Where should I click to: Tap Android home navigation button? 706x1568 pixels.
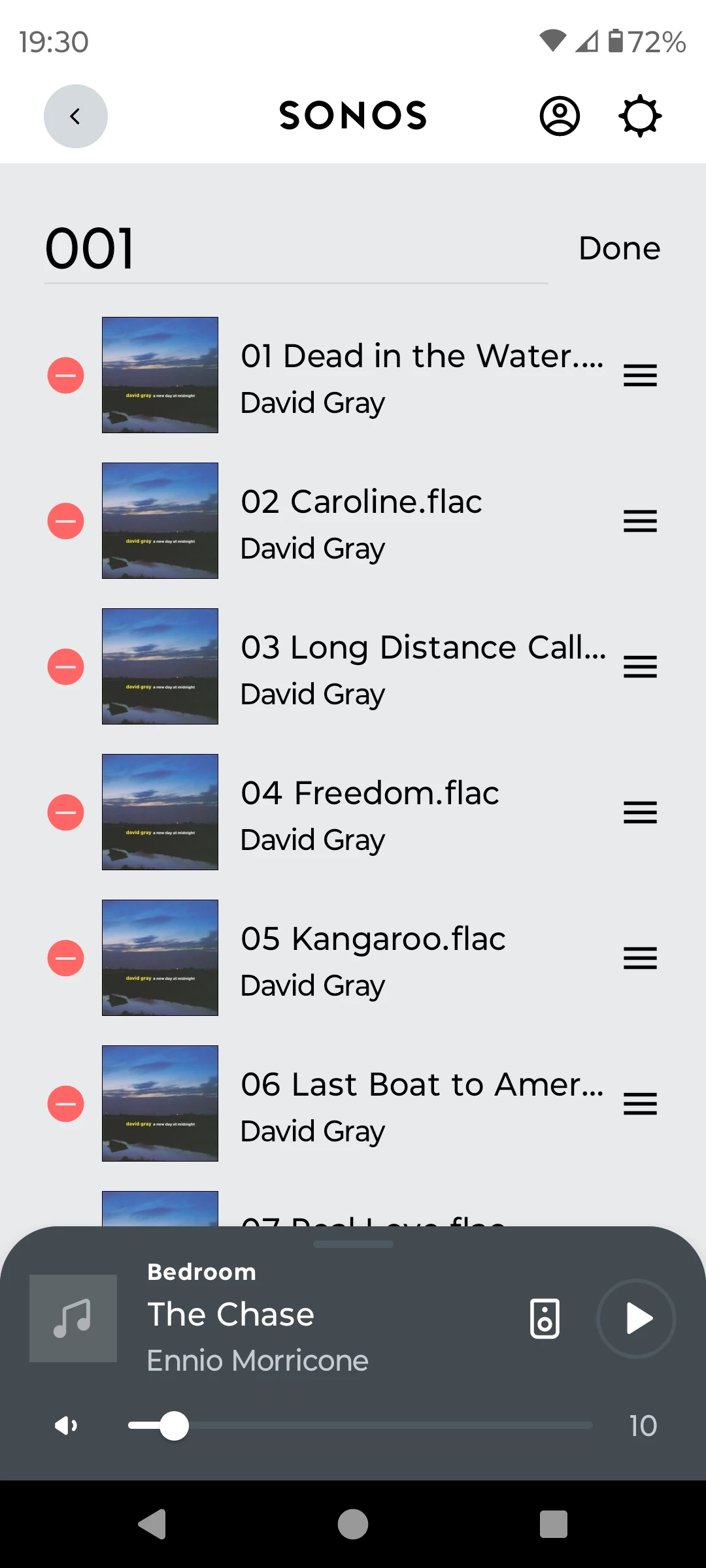pyautogui.click(x=353, y=1524)
